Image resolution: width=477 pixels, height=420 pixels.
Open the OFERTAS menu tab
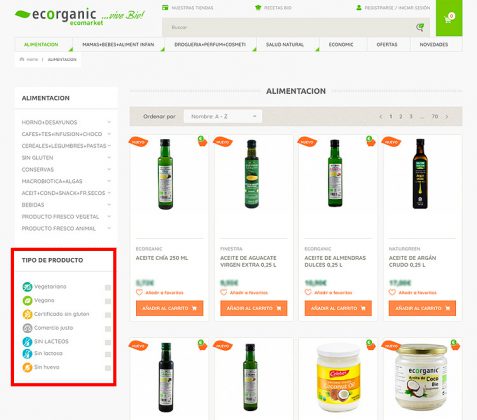pos(387,44)
